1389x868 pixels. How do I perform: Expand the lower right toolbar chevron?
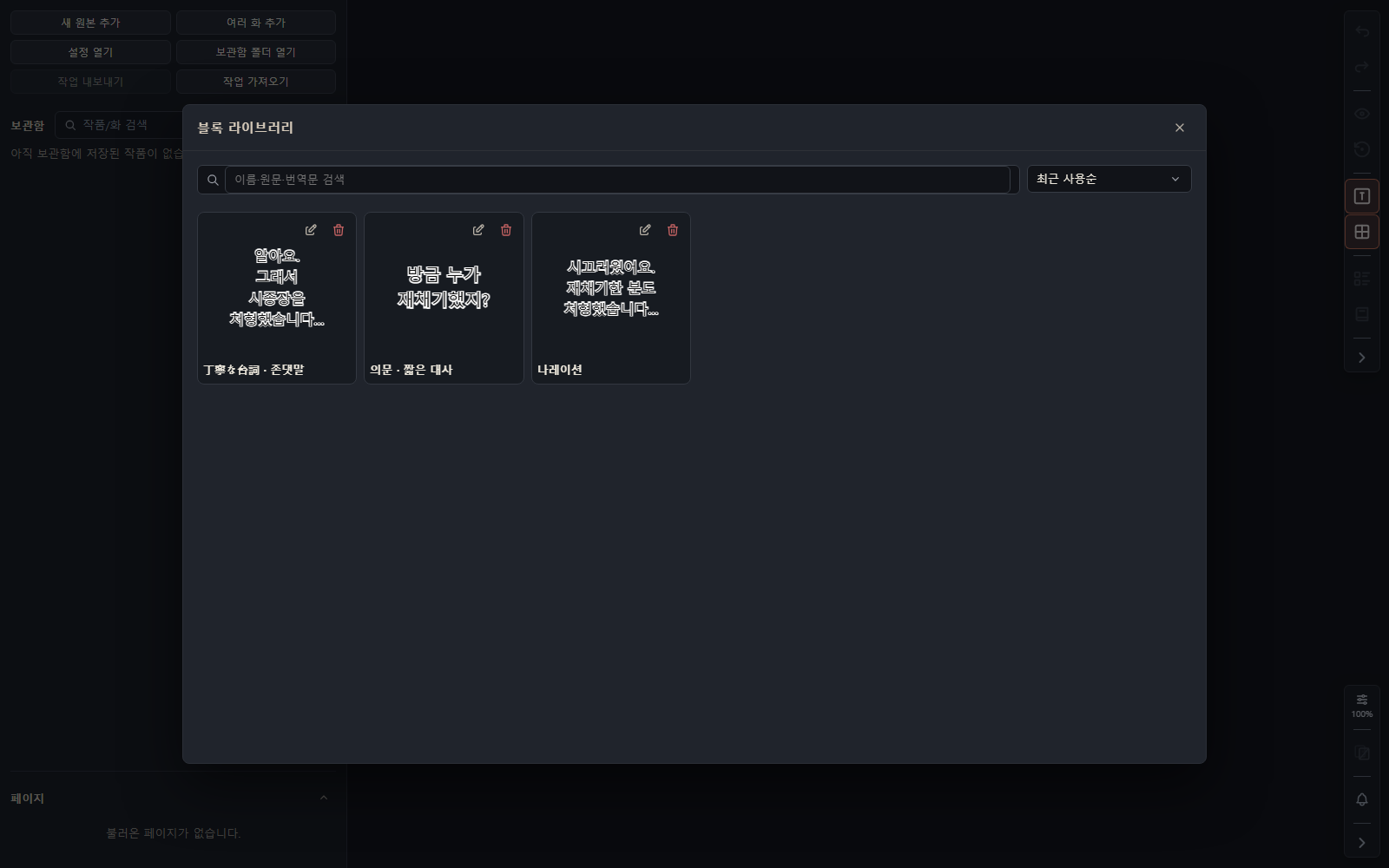(1362, 843)
